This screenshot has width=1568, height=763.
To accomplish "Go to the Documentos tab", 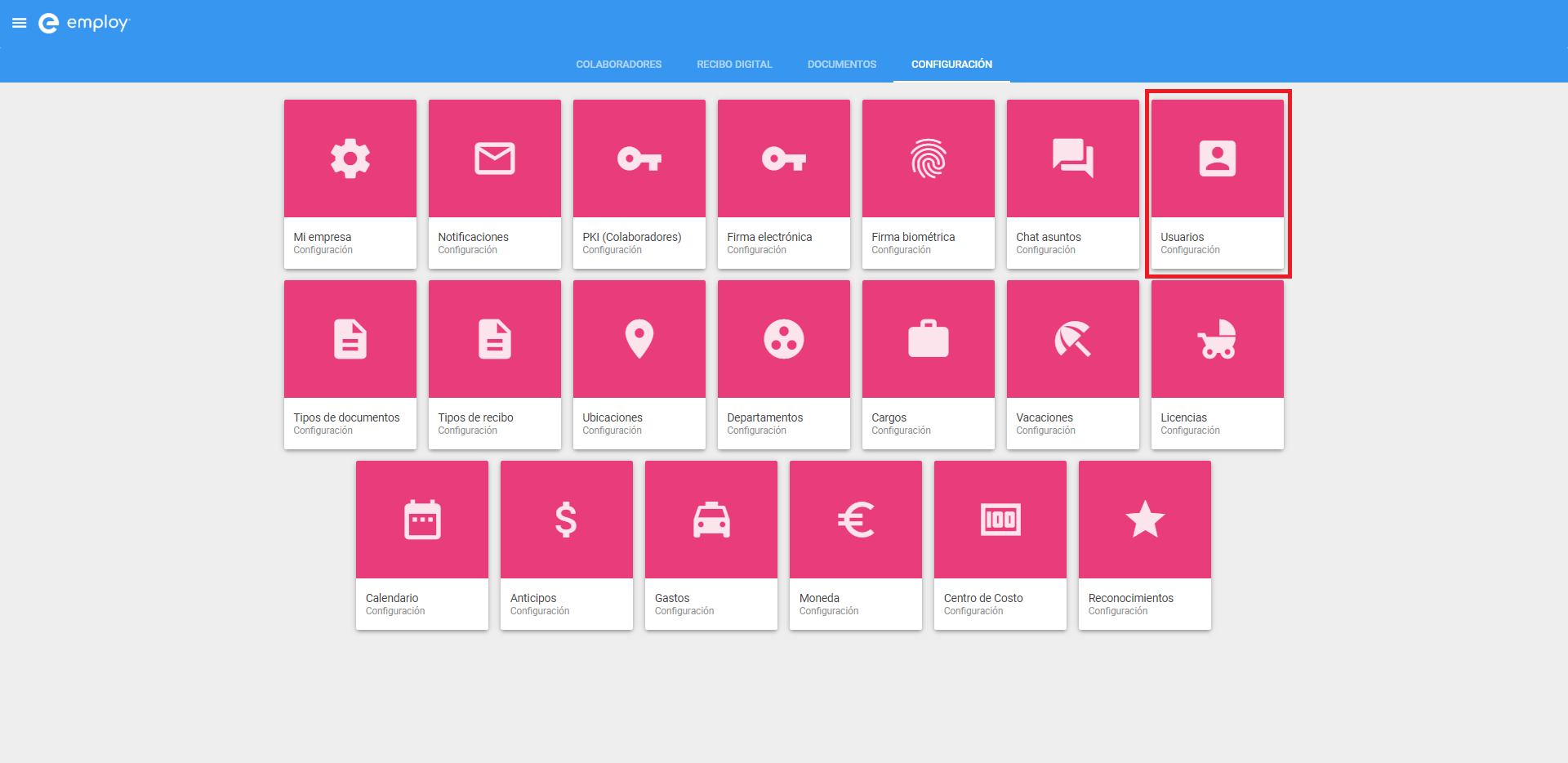I will (x=842, y=65).
